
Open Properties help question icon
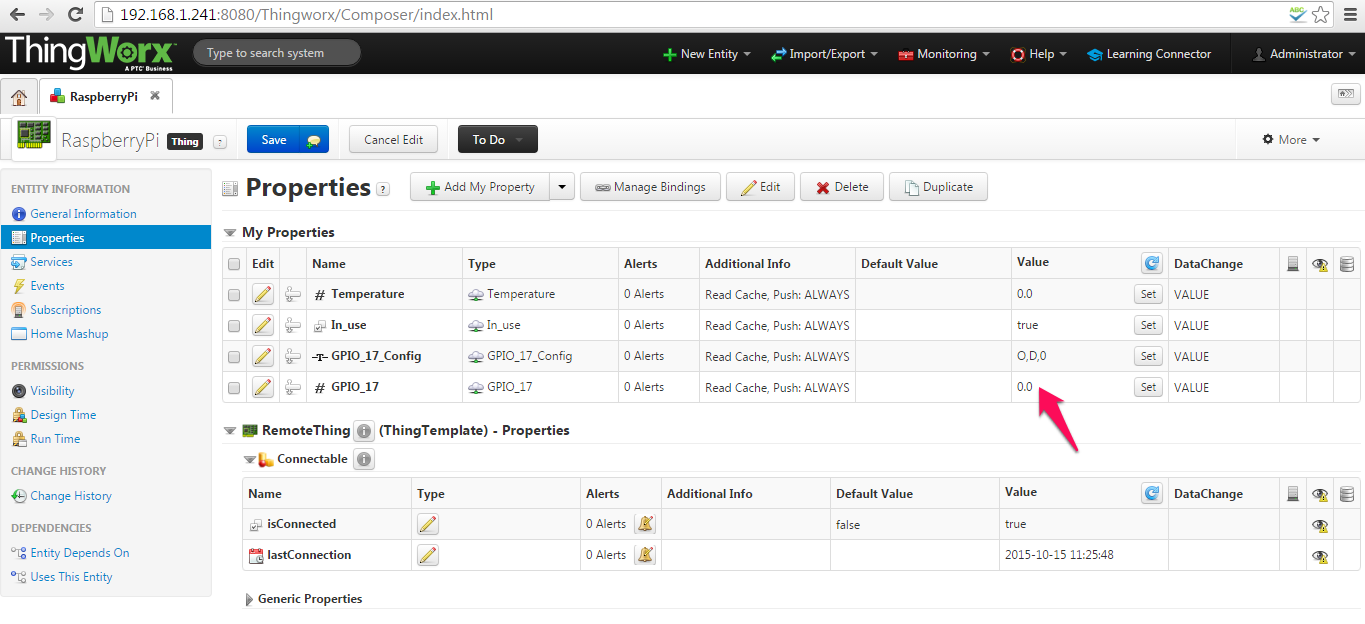383,189
